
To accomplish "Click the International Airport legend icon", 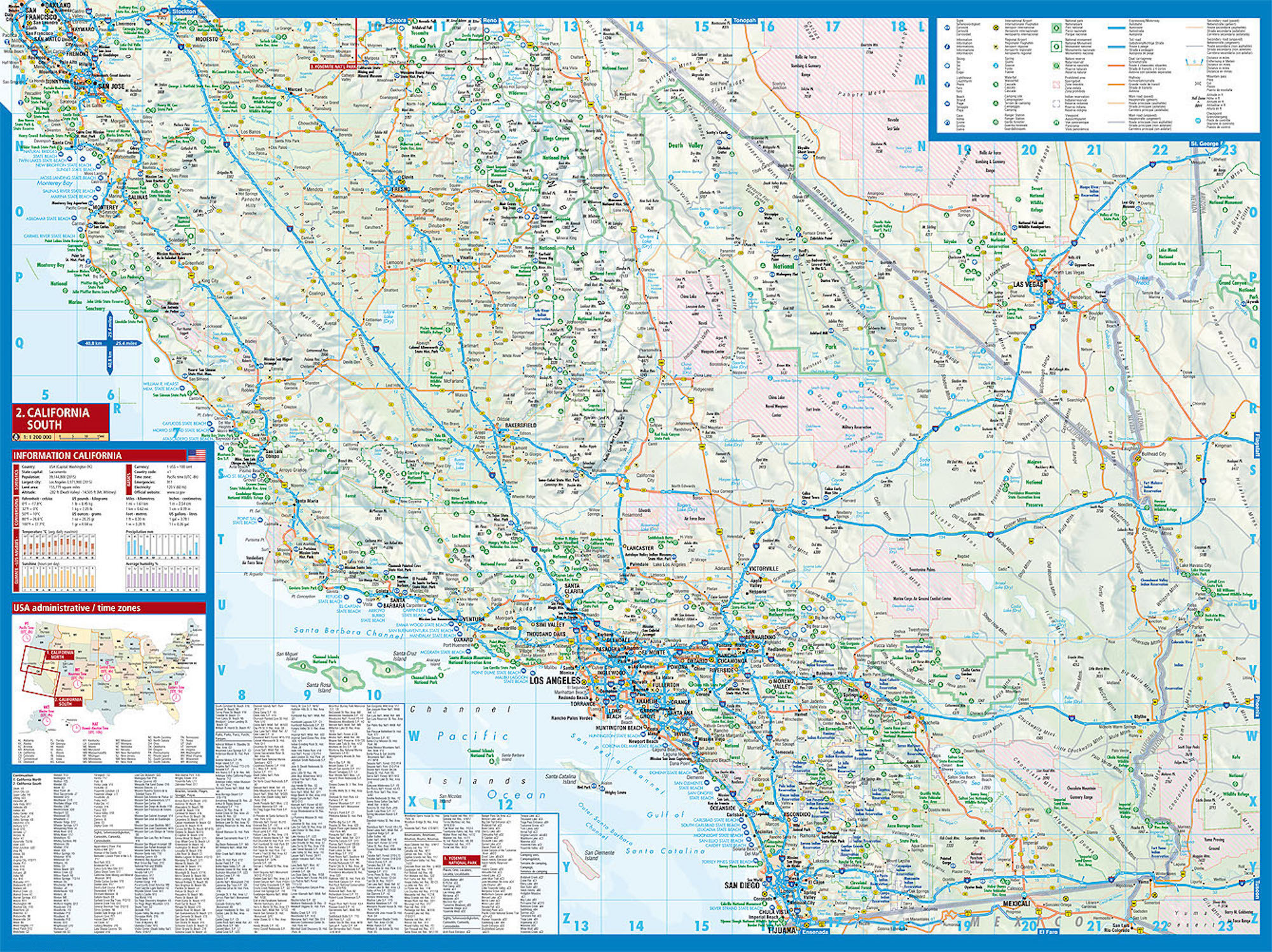I will pos(996,28).
